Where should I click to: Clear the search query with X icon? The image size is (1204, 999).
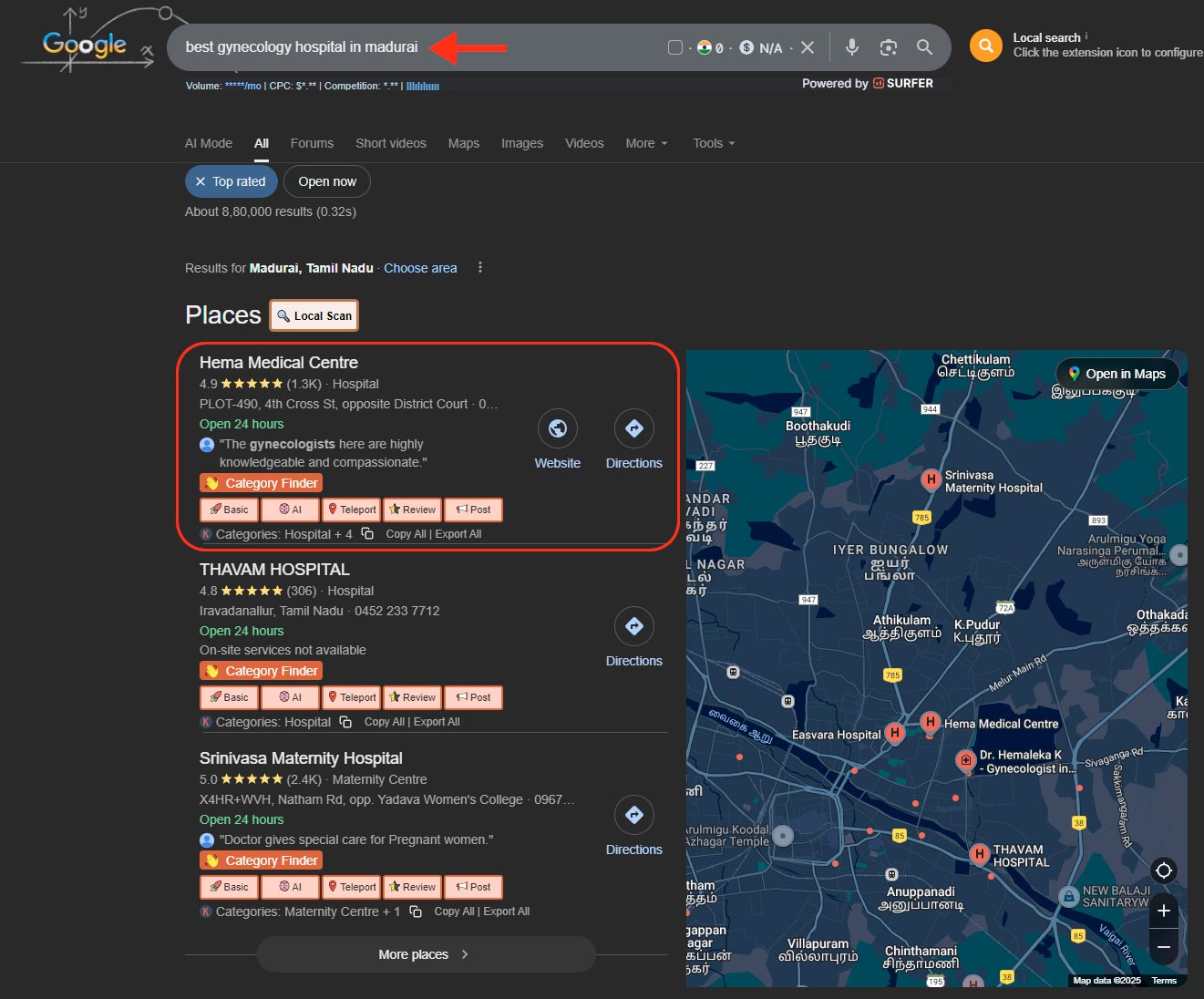pos(808,47)
